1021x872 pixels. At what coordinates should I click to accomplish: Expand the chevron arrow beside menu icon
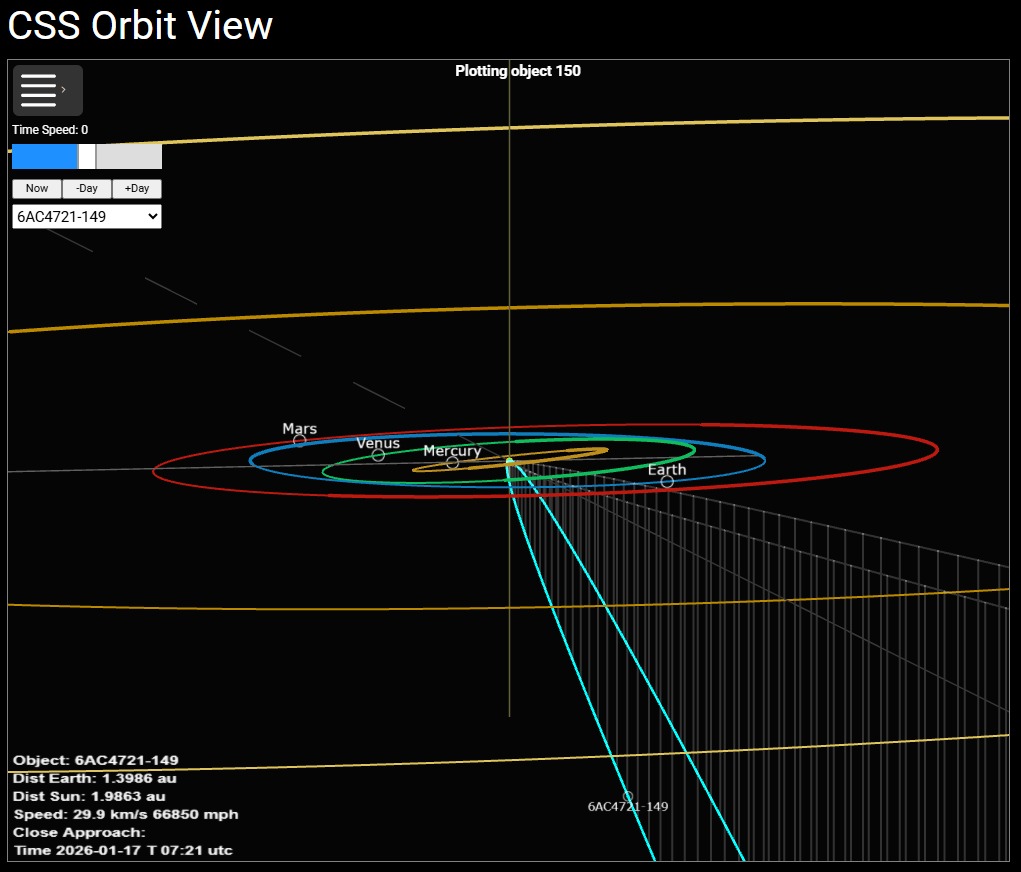(65, 90)
